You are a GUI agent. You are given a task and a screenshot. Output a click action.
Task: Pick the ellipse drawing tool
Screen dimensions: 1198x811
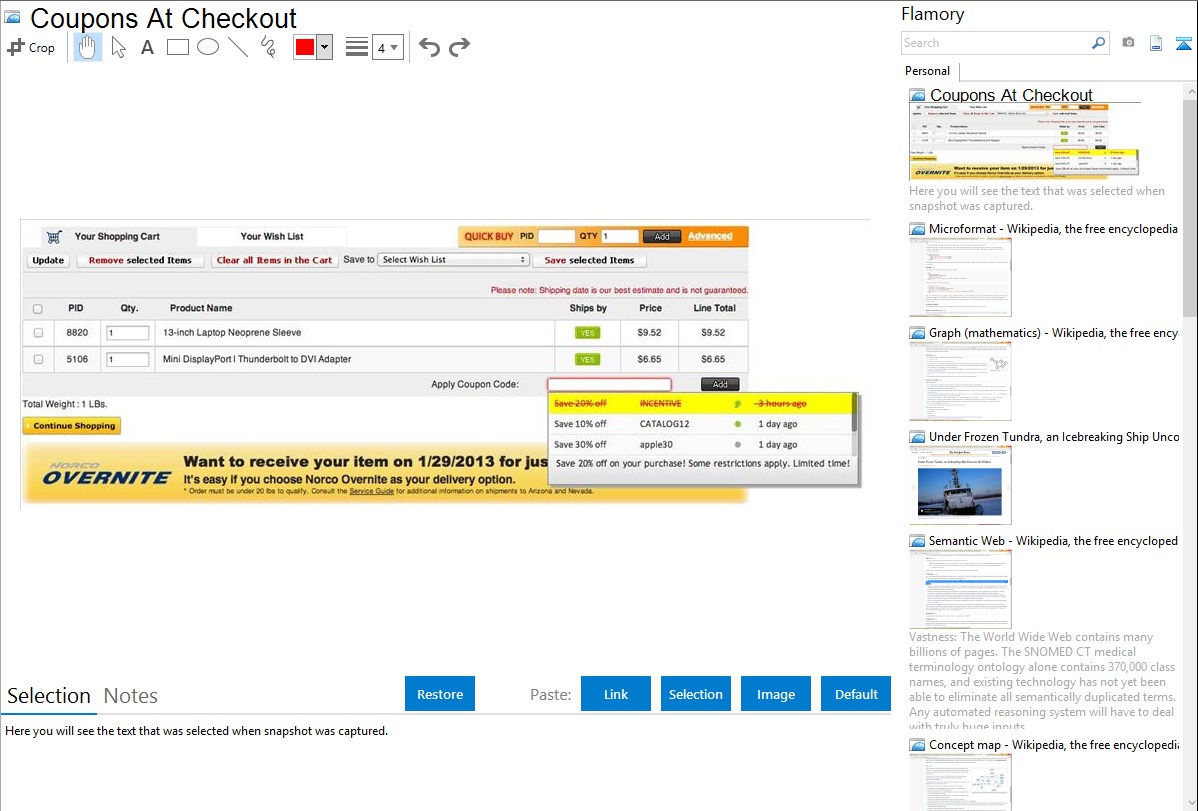(208, 47)
